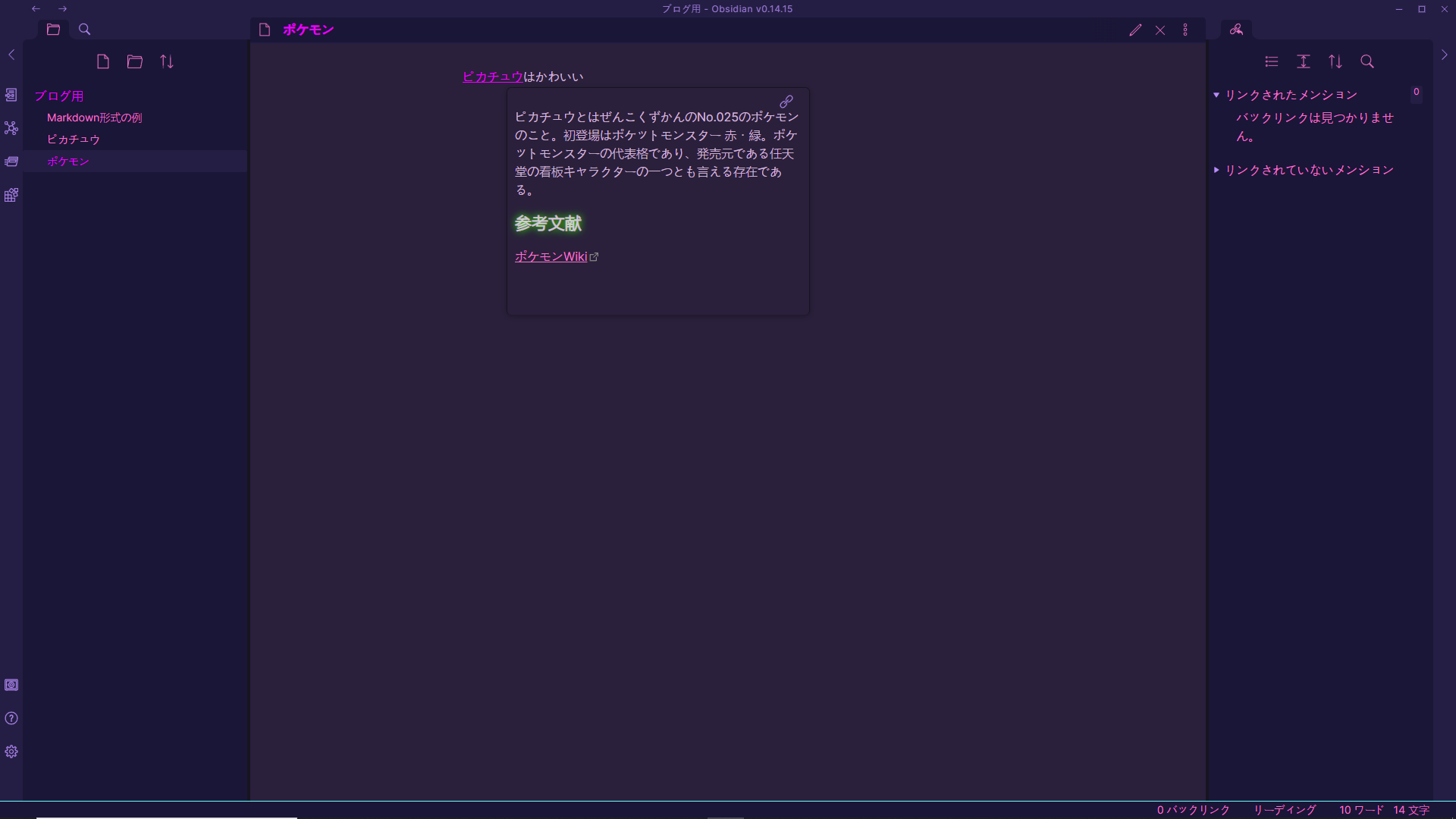
Task: Follow the ピカチュウ internal link
Action: [492, 77]
